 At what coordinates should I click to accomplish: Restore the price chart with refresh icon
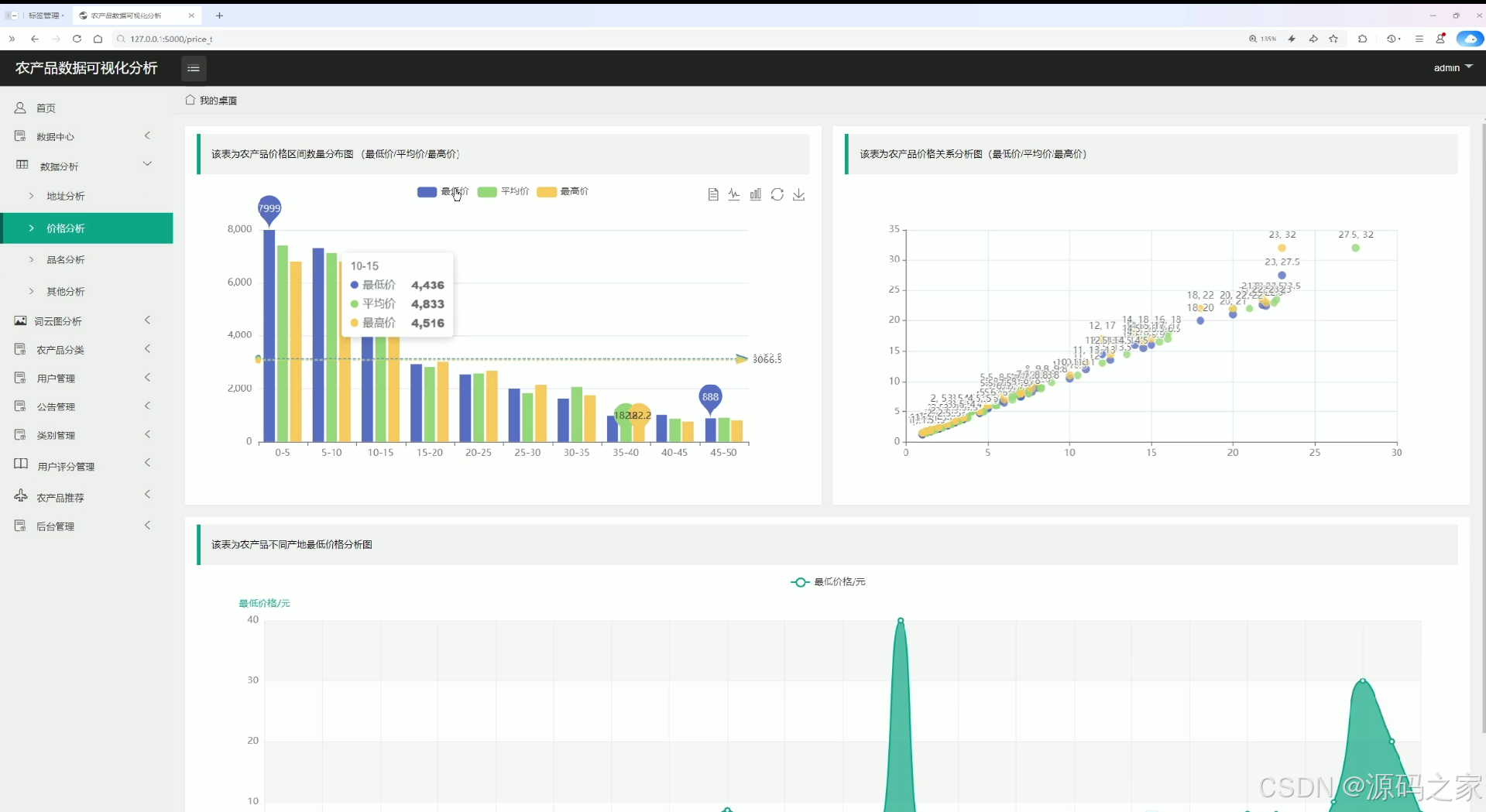coord(777,194)
